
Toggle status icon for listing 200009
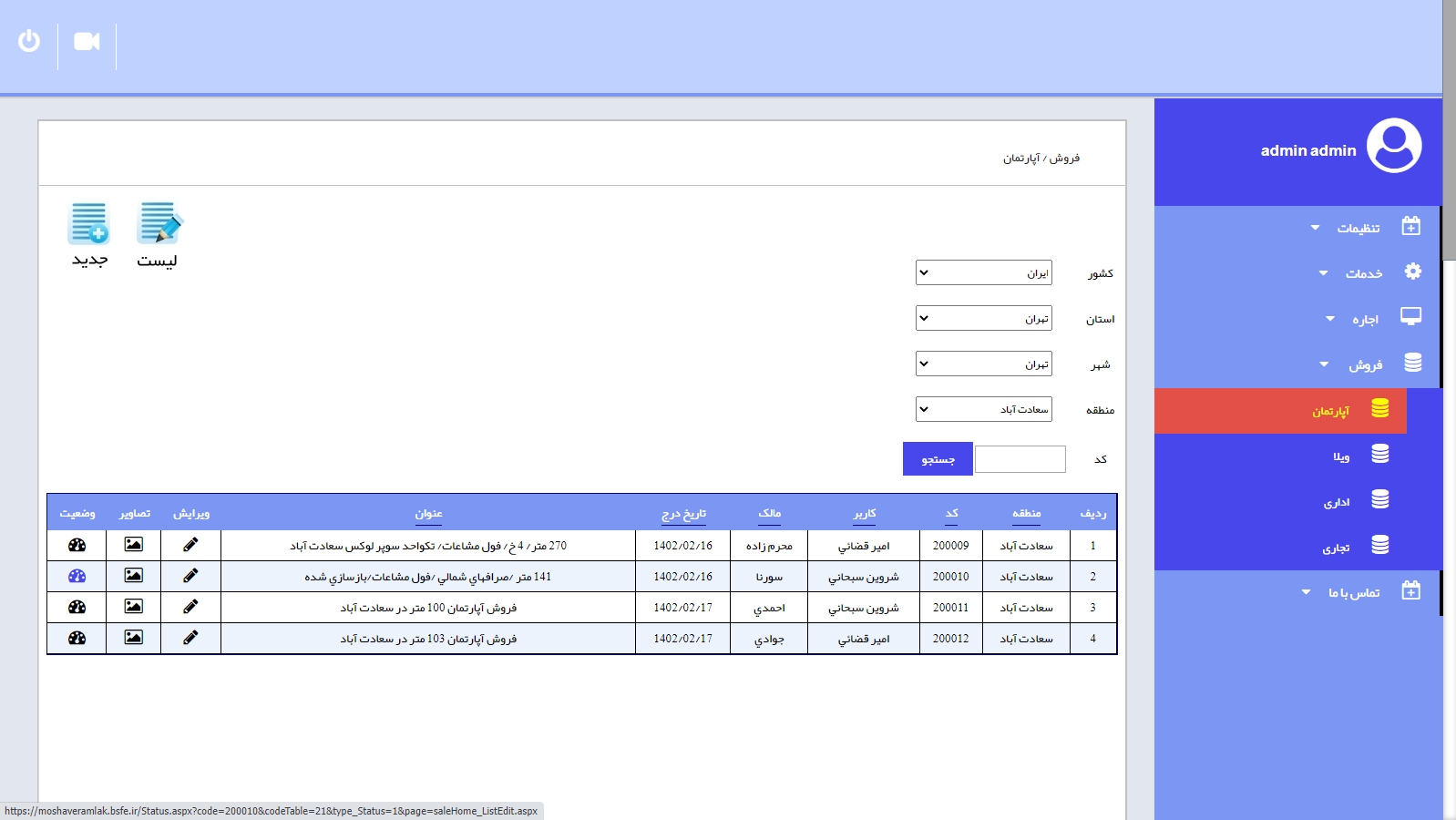[x=77, y=545]
